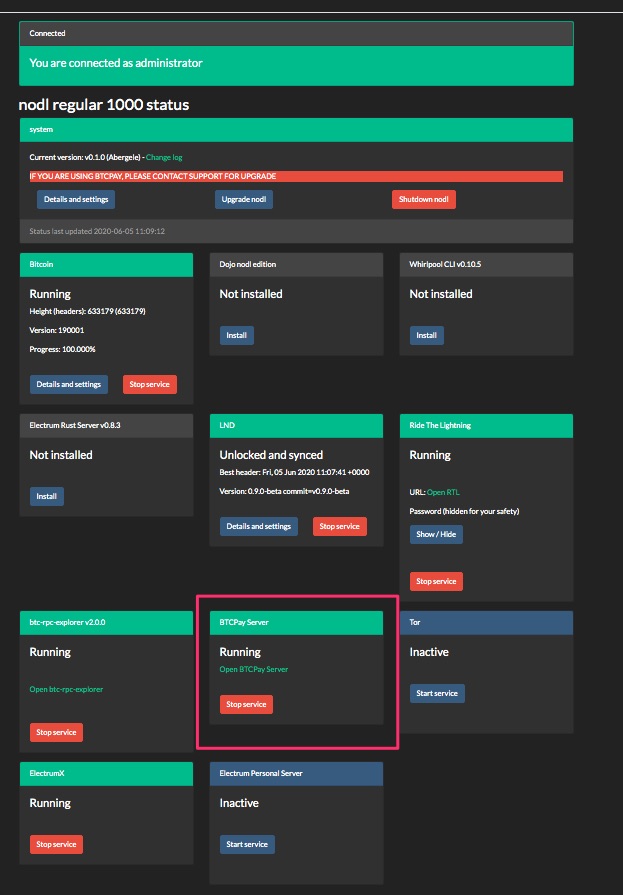Stop the ElectrumX service

pos(57,844)
